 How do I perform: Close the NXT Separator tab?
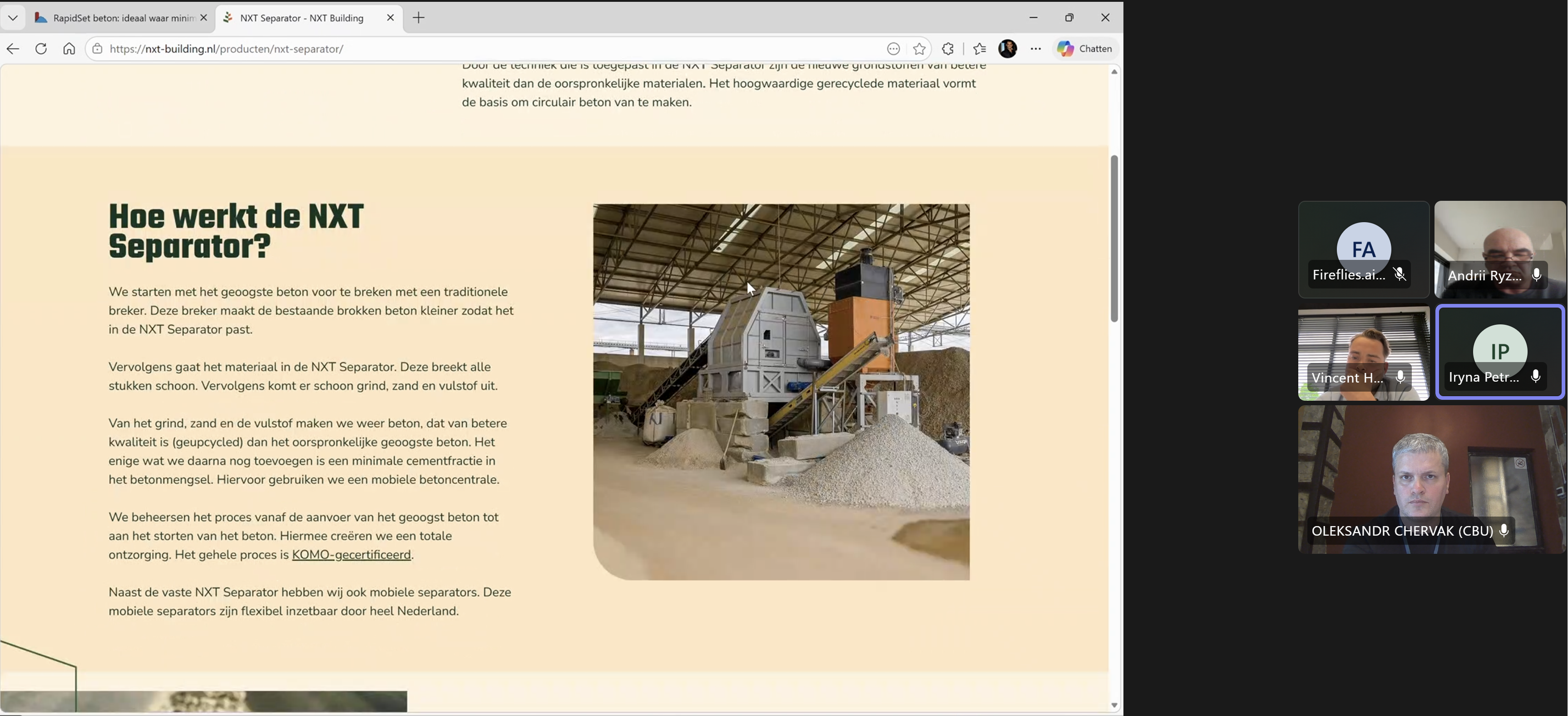(x=391, y=18)
